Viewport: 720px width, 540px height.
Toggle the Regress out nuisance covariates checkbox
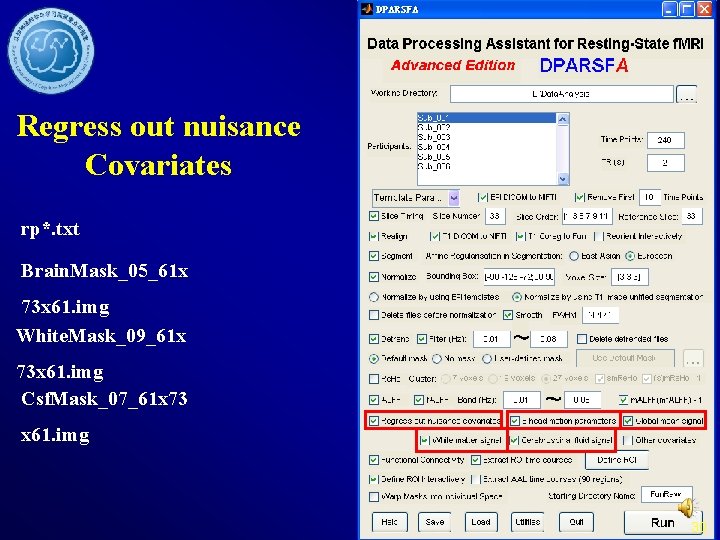374,421
